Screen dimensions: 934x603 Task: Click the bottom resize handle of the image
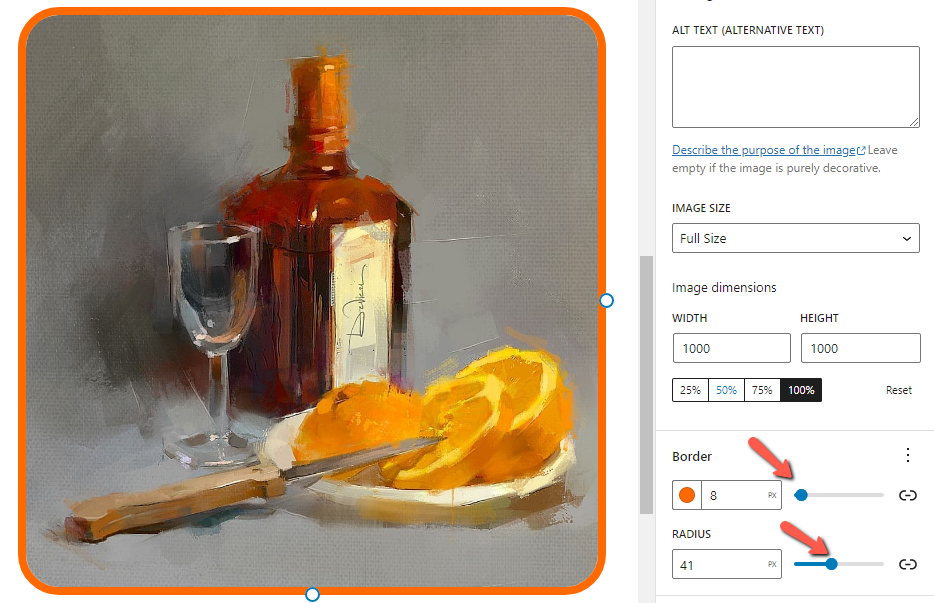(312, 594)
